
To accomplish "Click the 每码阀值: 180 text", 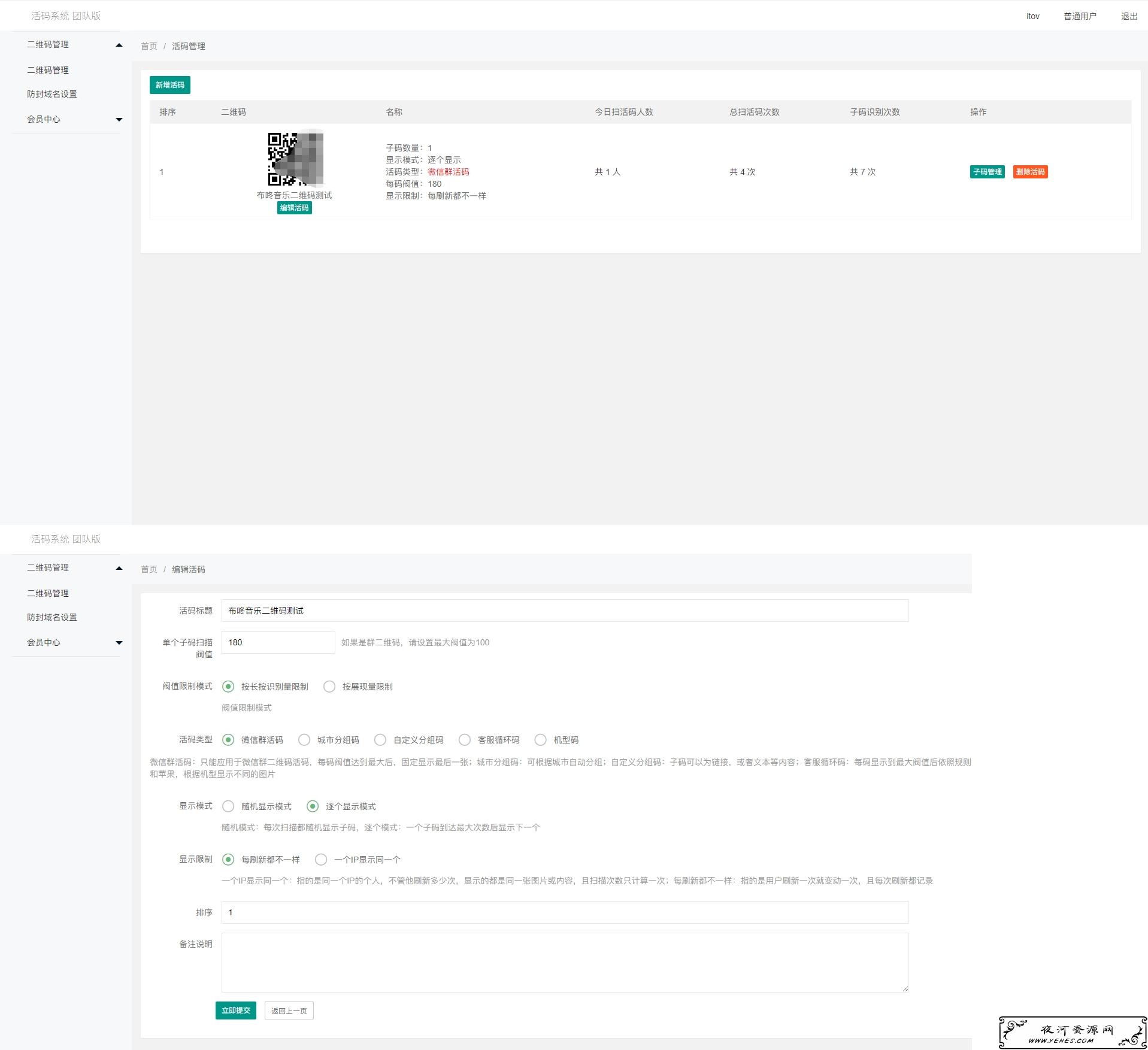I will (413, 184).
